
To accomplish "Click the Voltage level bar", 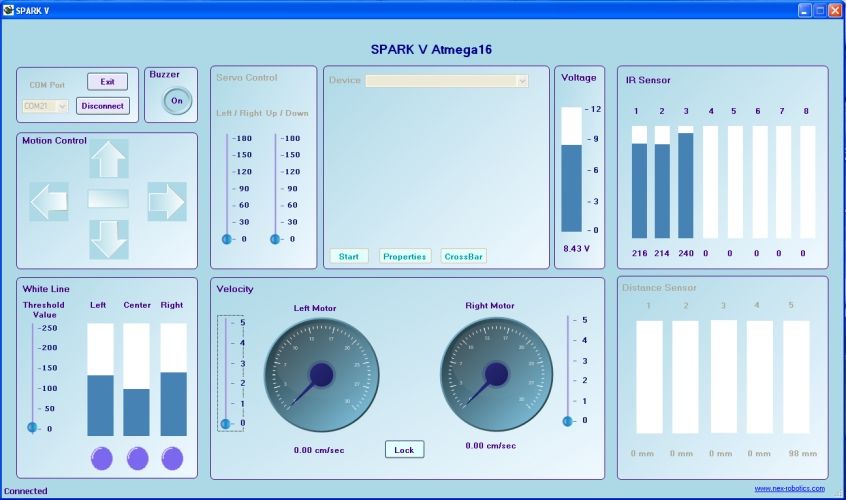I will tap(571, 169).
